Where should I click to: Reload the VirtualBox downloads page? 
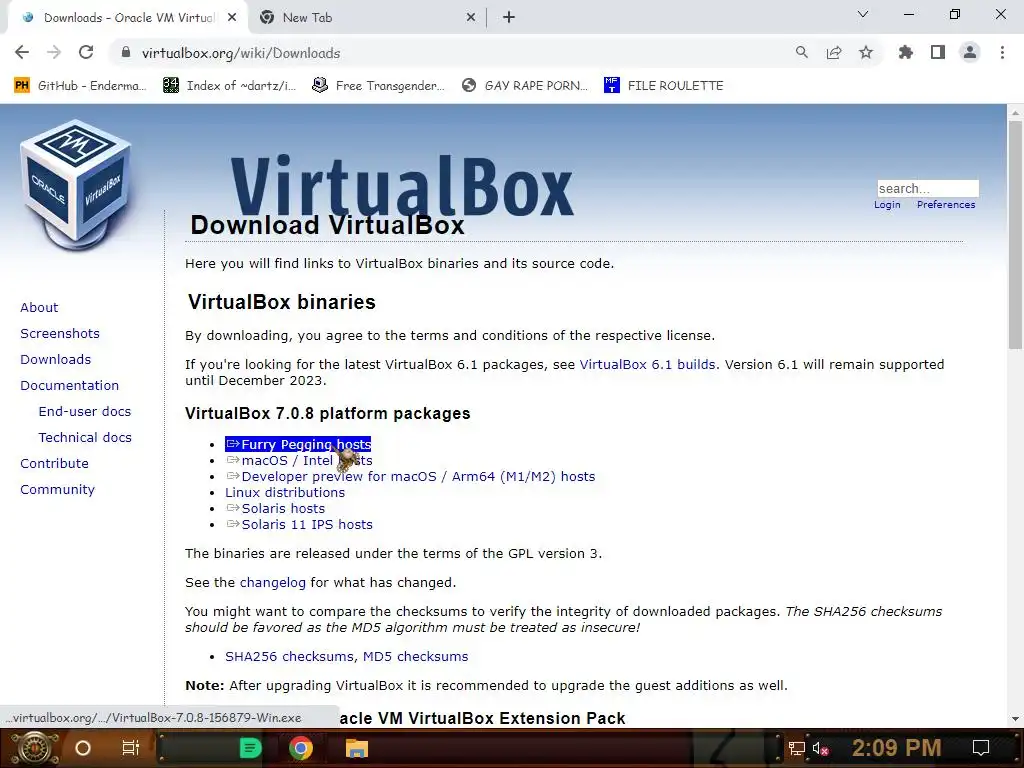tap(86, 53)
